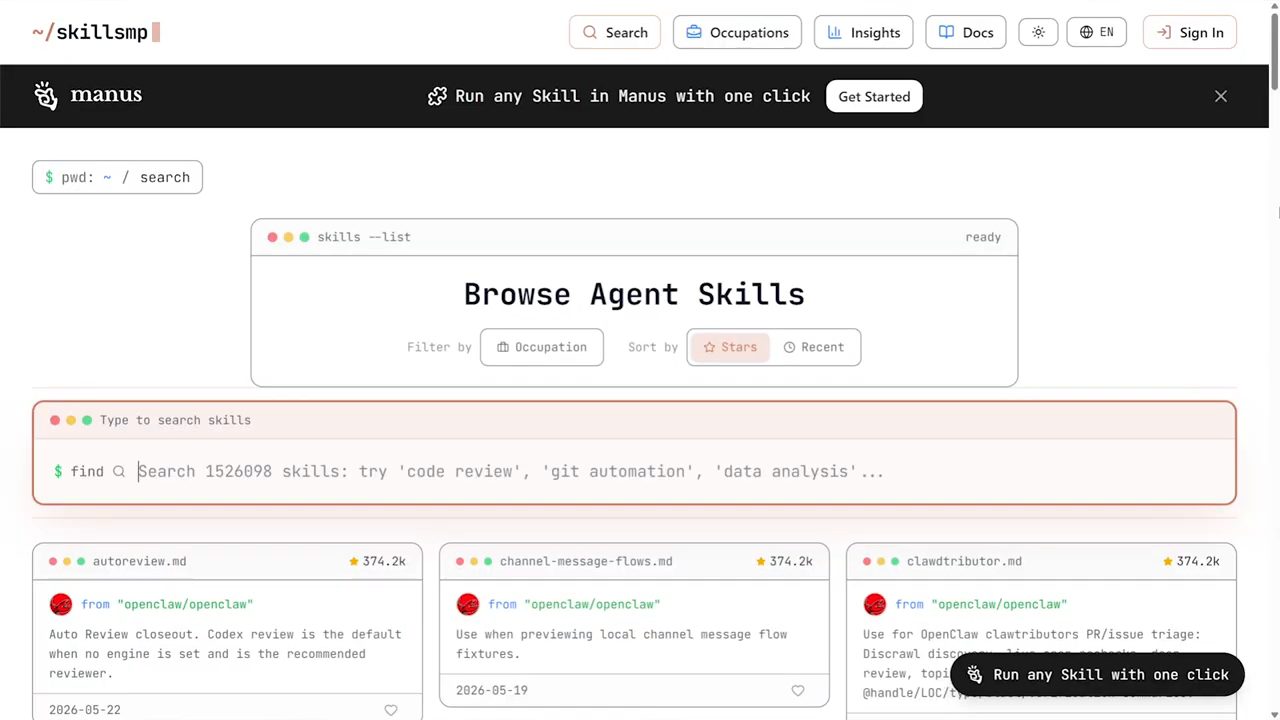Click the 'ready' status label
Viewport: 1280px width, 720px height.
point(983,237)
